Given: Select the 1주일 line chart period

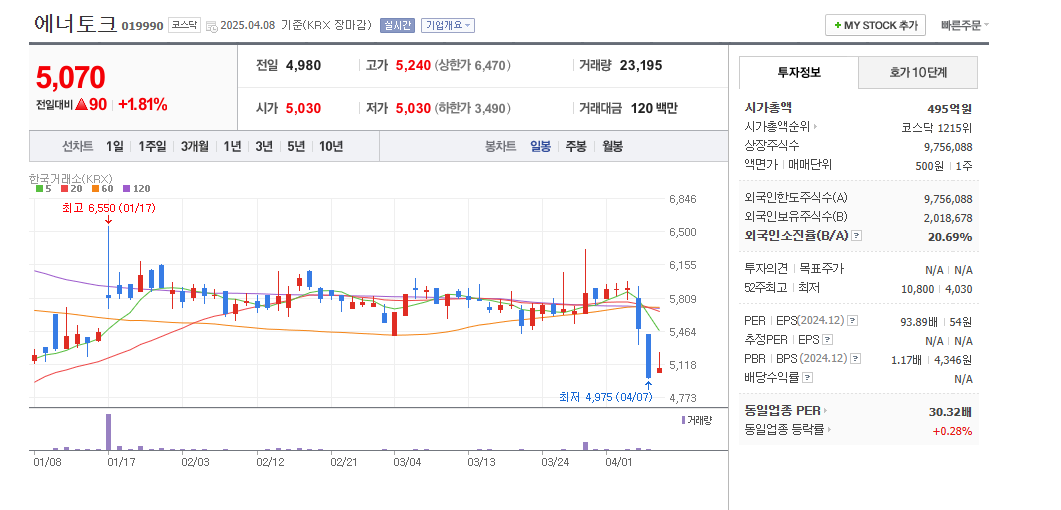Looking at the screenshot, I should point(152,146).
